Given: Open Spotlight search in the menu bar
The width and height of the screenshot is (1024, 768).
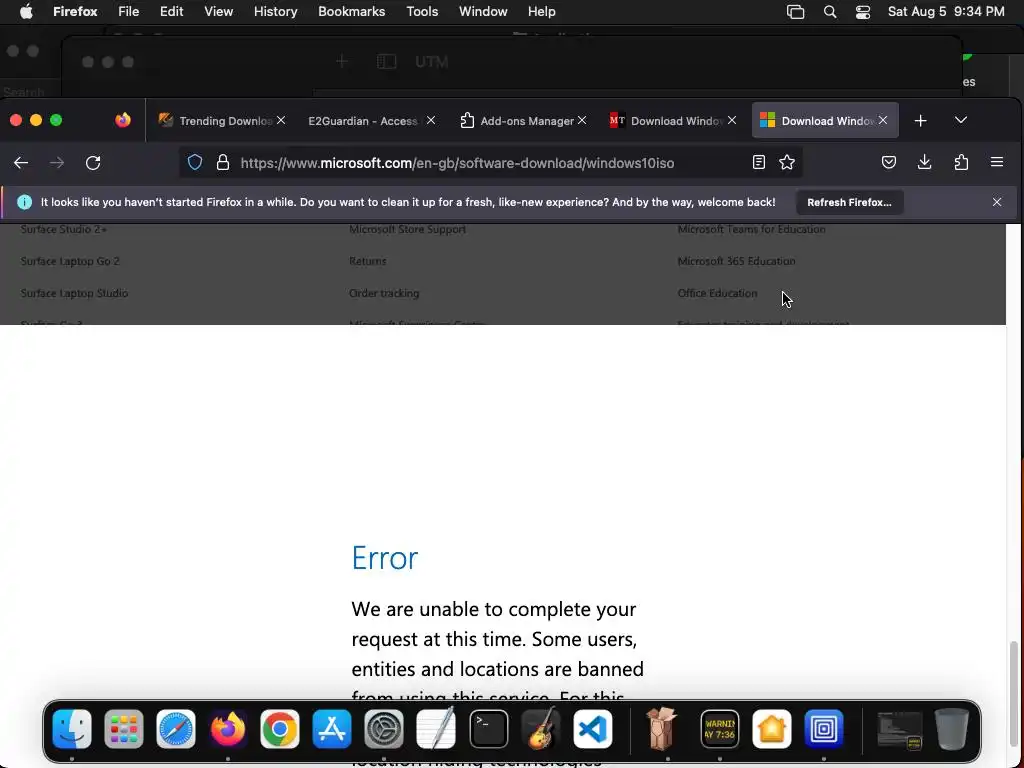Looking at the screenshot, I should click(x=829, y=12).
